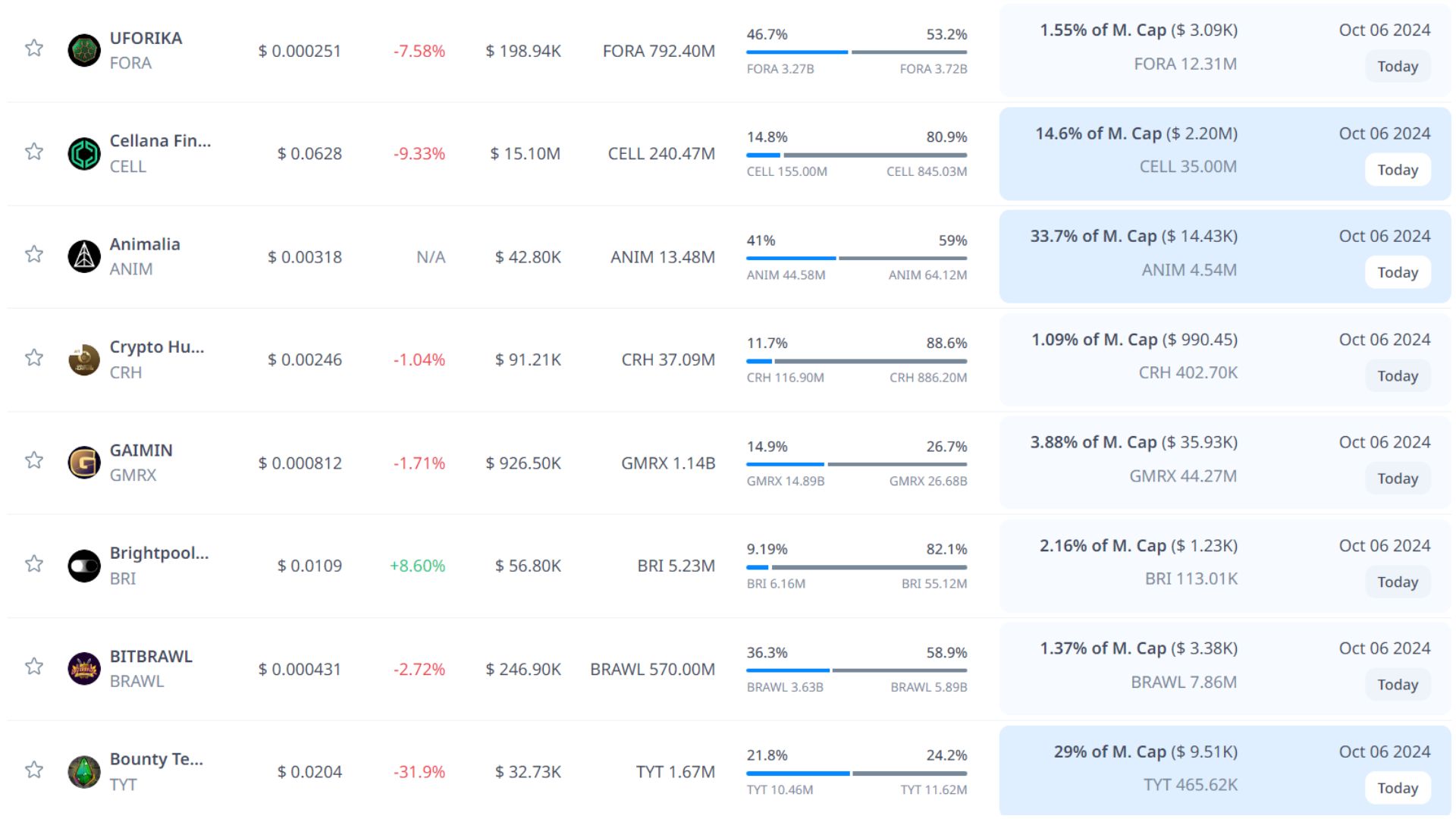The width and height of the screenshot is (1456, 819).
Task: Toggle favorite star for Bounty Temple
Action: click(34, 770)
